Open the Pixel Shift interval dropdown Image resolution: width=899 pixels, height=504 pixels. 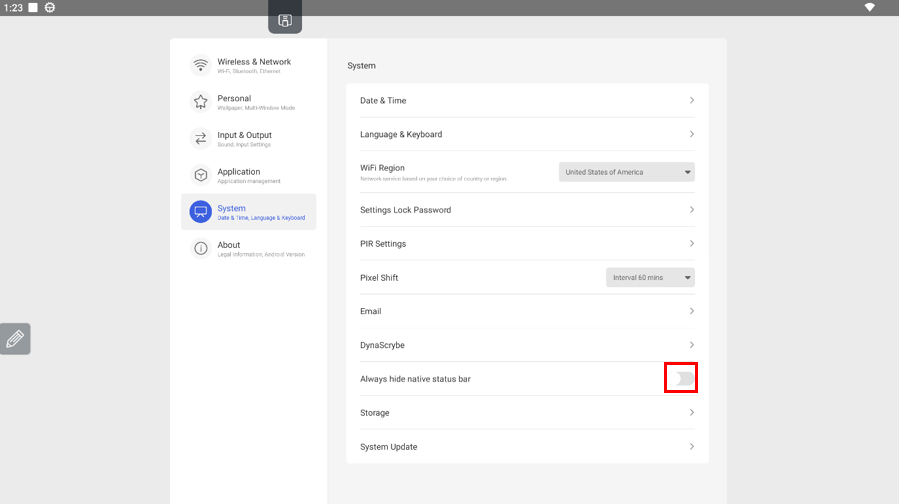[650, 278]
